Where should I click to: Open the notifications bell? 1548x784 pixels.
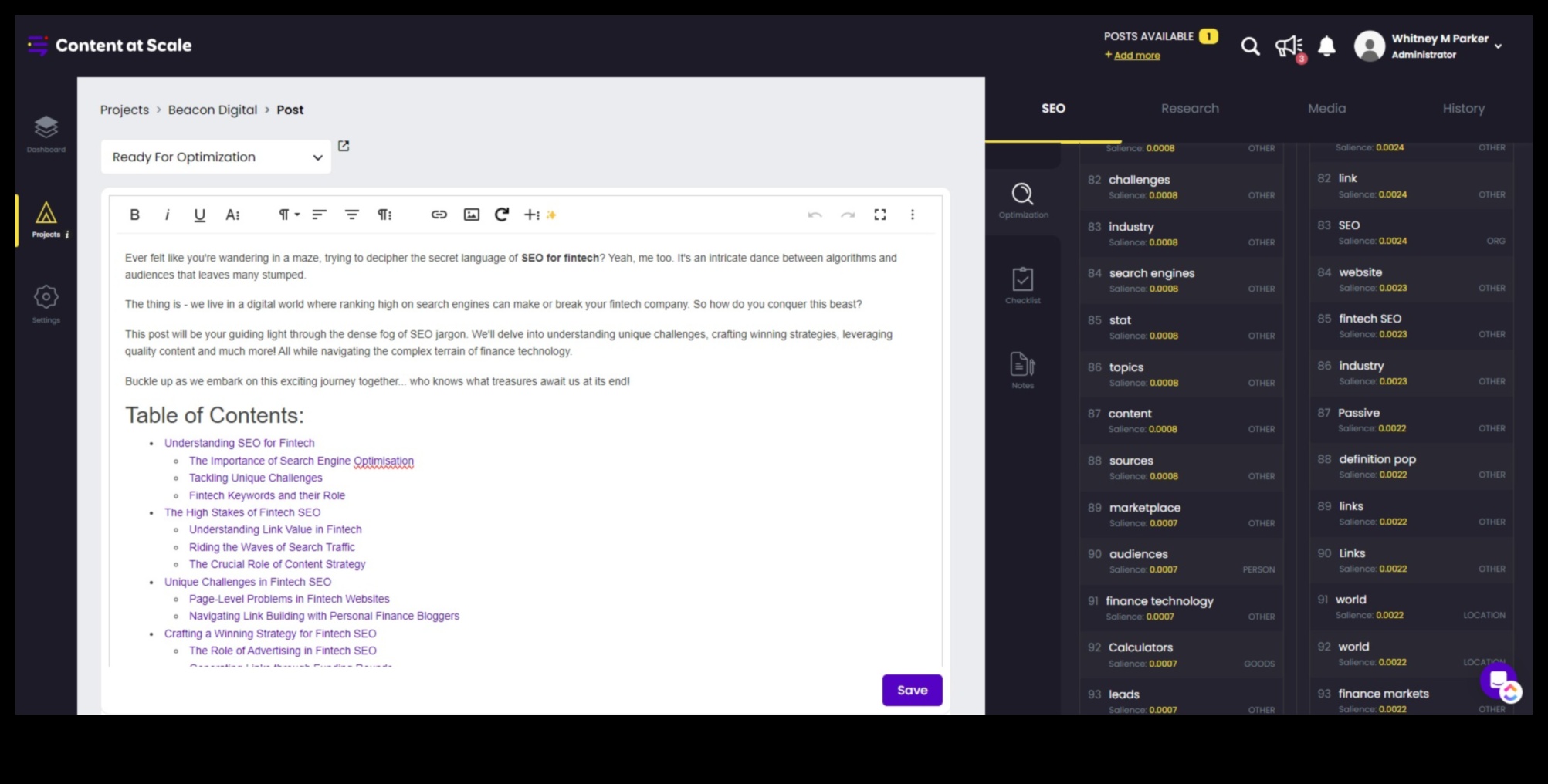tap(1326, 47)
